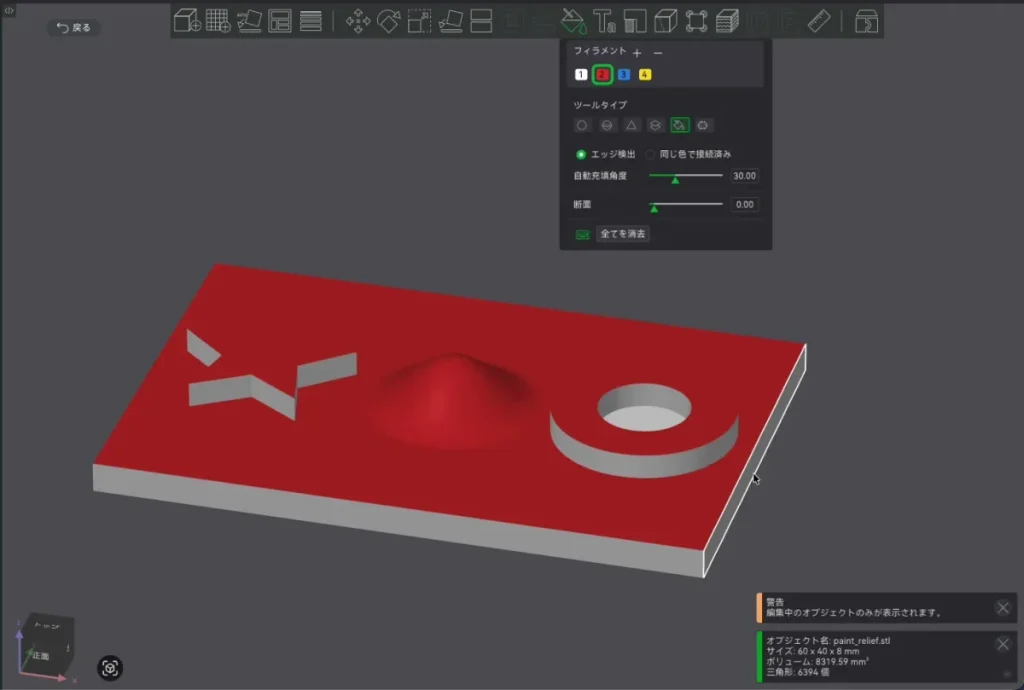Remove a filament with the minus icon
This screenshot has width=1024, height=690.
(658, 52)
